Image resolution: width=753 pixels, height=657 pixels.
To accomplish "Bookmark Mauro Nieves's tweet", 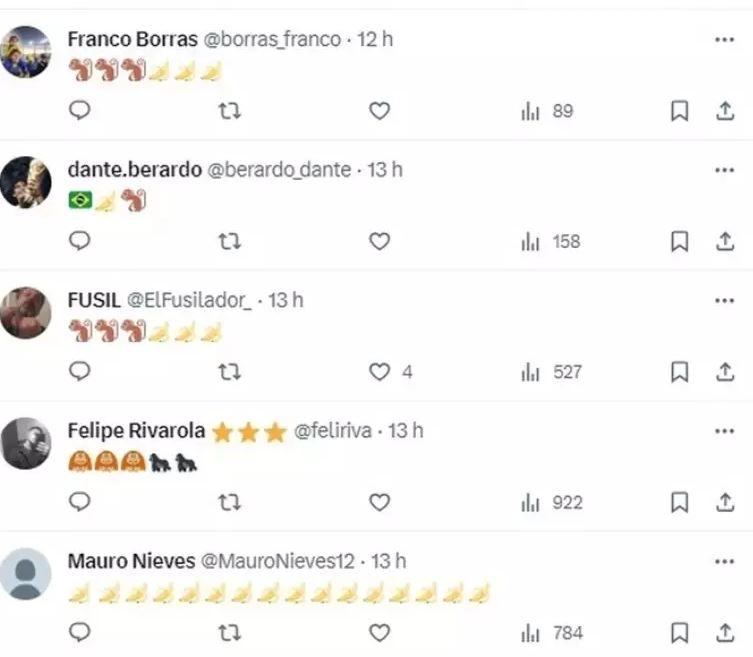I will 679,632.
